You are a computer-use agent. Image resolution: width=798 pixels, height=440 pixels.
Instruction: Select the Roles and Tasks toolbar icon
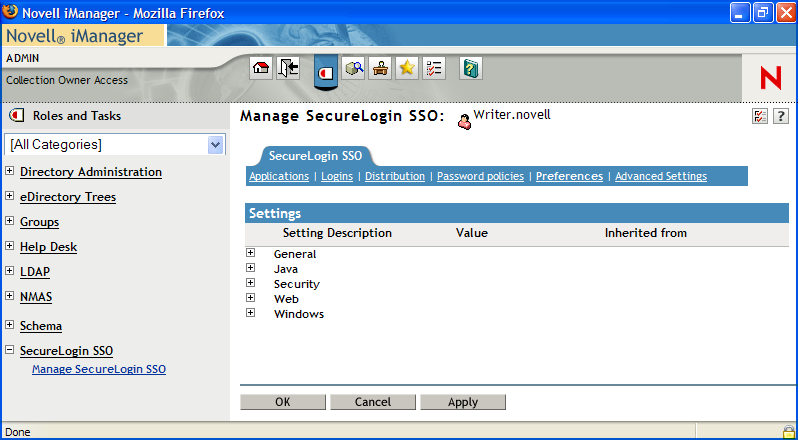[x=326, y=73]
